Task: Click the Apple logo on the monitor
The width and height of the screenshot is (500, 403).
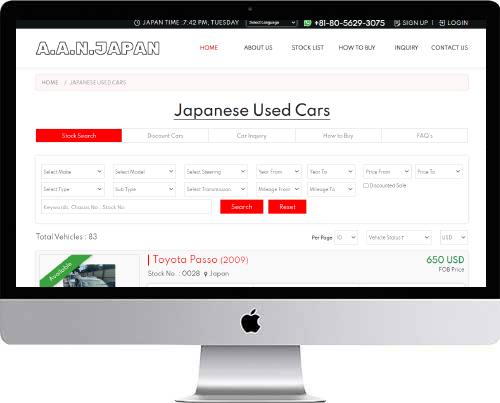Action: [x=251, y=321]
